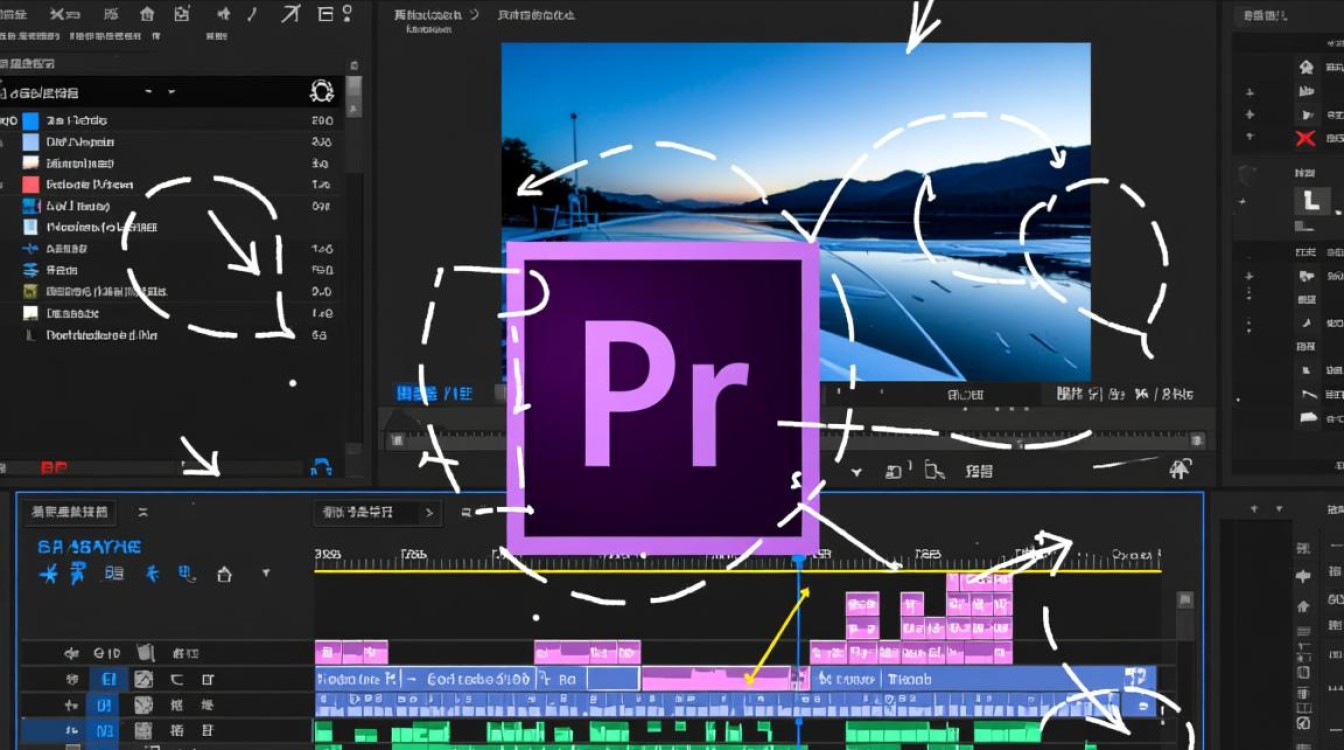Click the blue icon below the project list
Image resolution: width=1344 pixels, height=750 pixels.
(322, 466)
